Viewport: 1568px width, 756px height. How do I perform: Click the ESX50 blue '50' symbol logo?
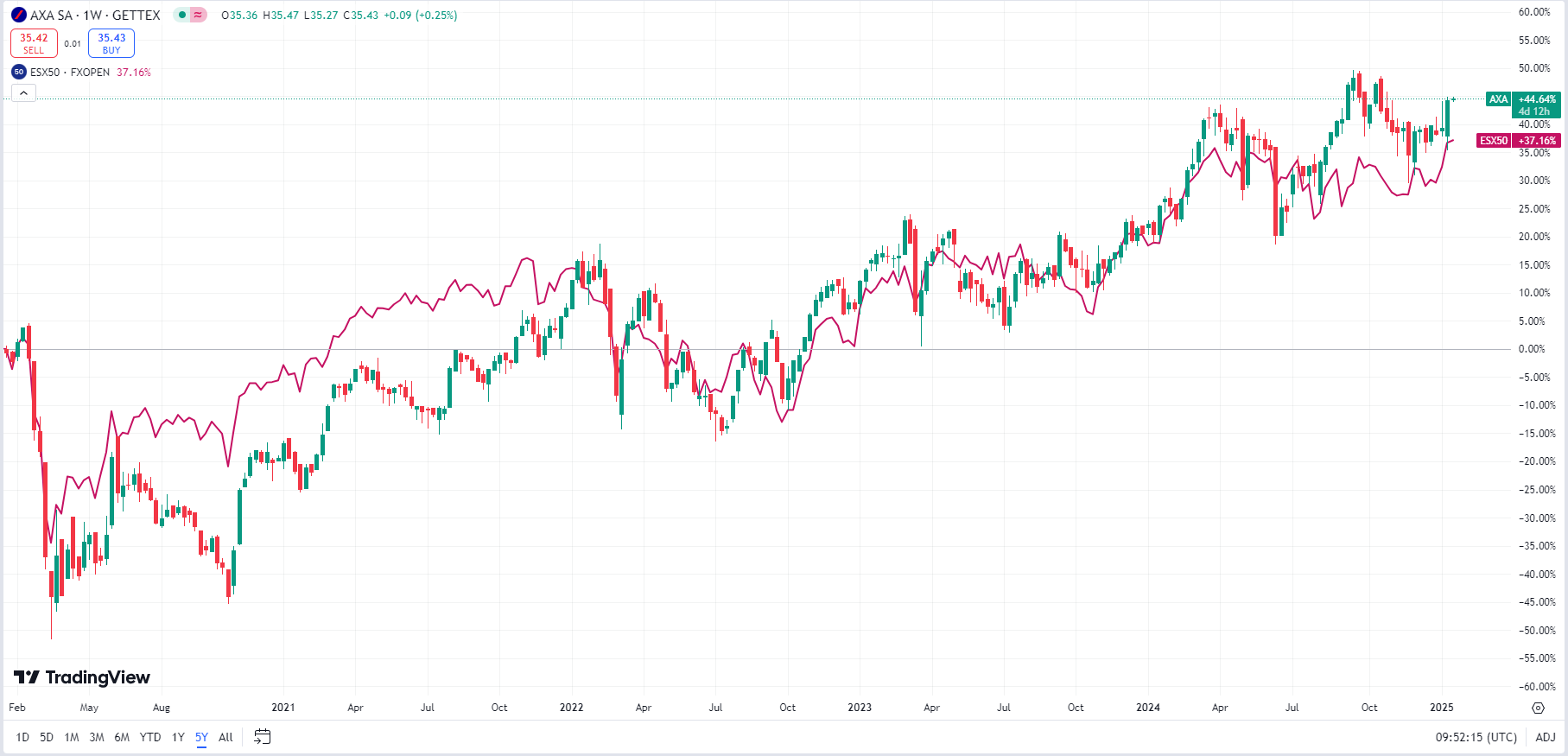pyautogui.click(x=19, y=72)
